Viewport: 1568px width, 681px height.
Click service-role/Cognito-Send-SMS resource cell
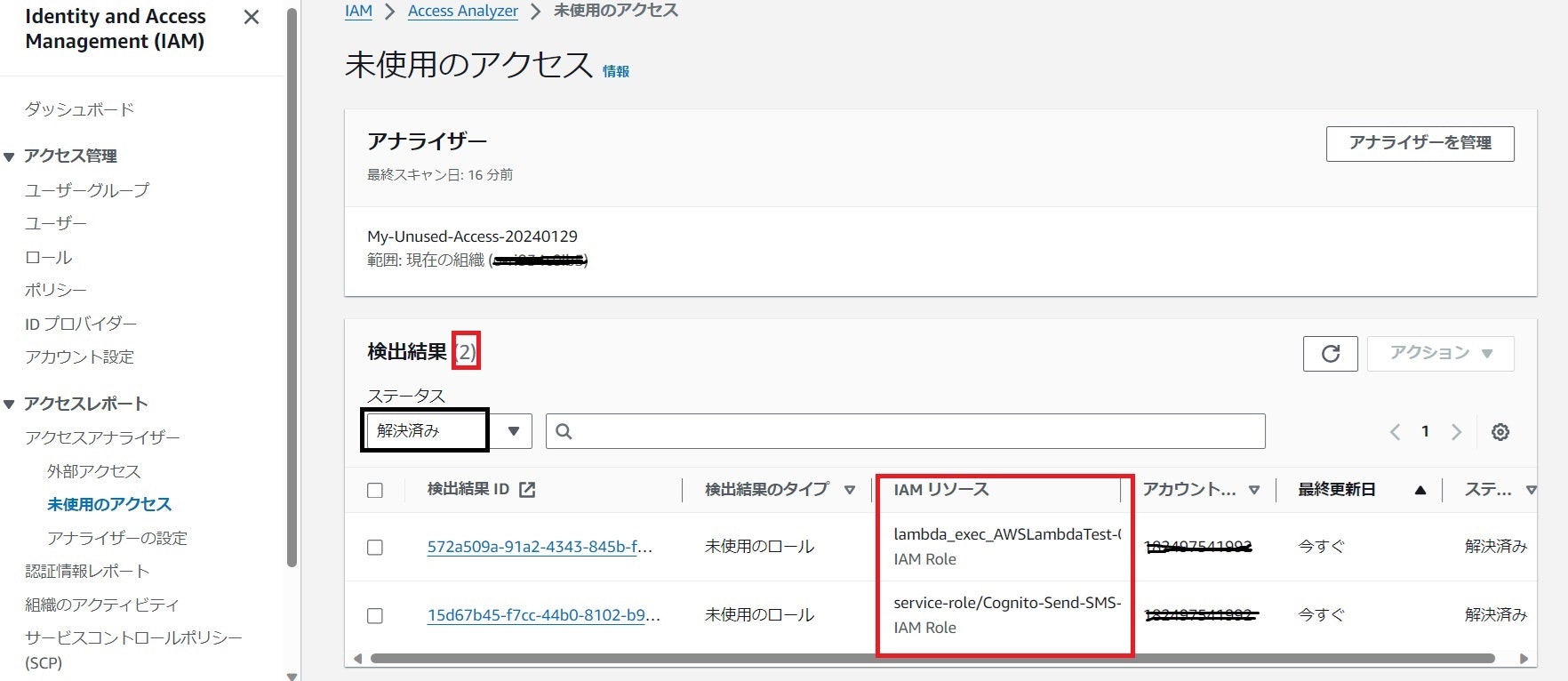tap(1006, 615)
